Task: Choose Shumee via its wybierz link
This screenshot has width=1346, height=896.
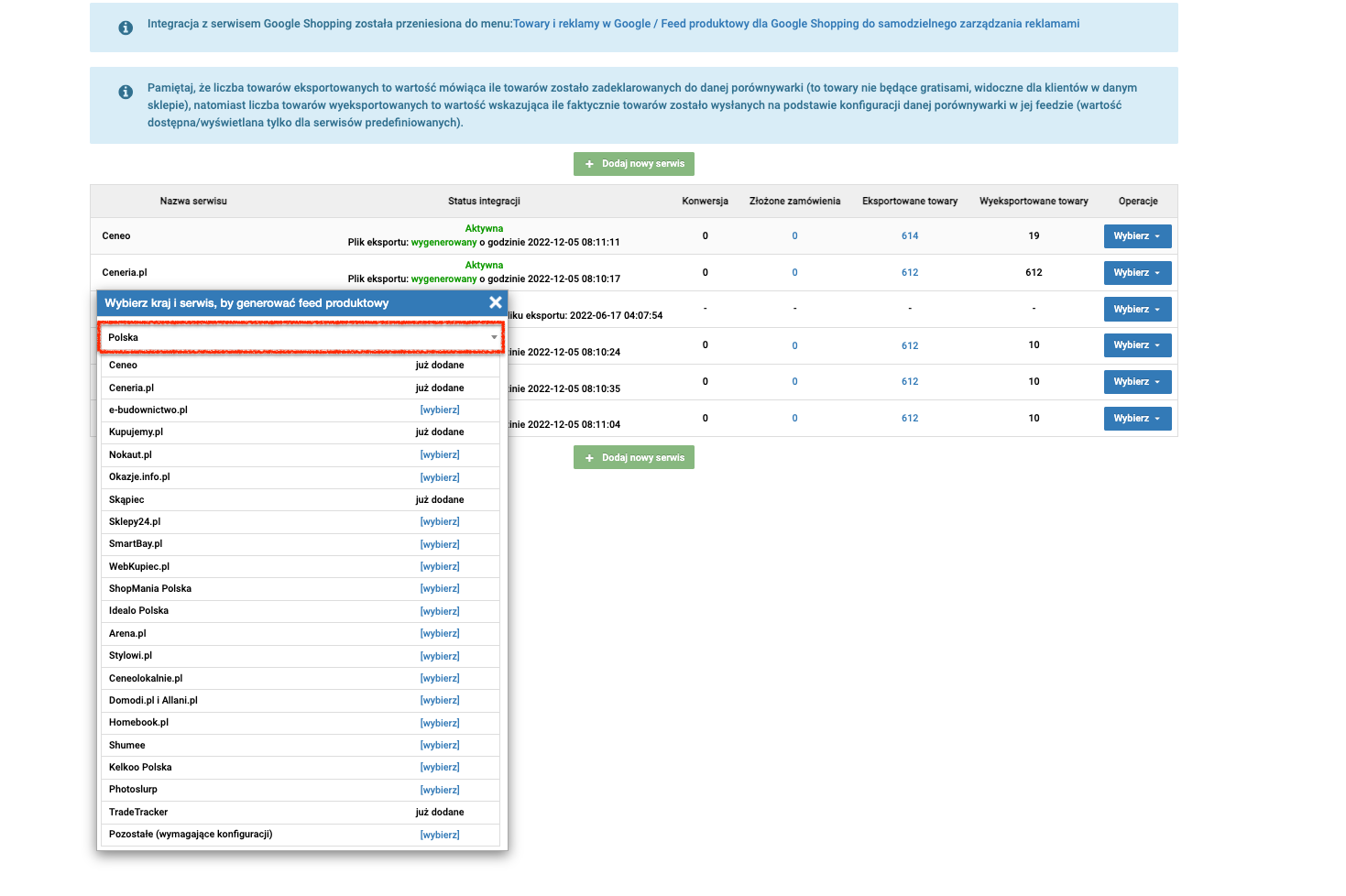Action: click(x=440, y=745)
